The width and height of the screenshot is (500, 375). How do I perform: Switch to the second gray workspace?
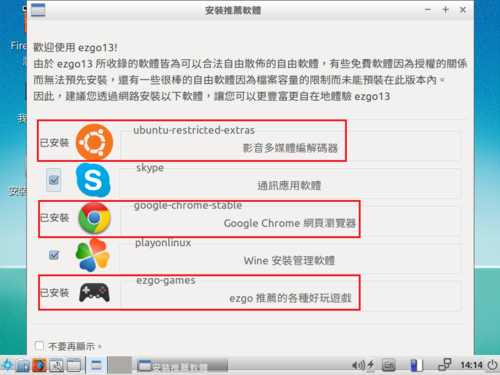120,365
